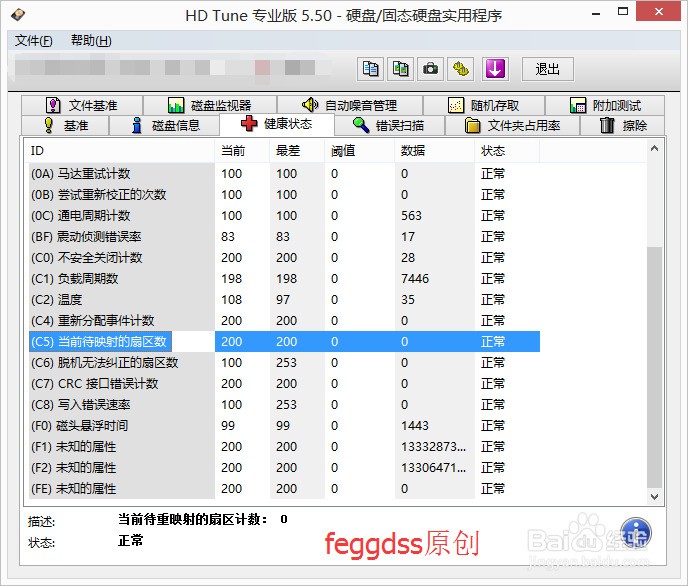Click data value 13332873... in F1 row
The height and width of the screenshot is (586, 688).
[x=434, y=447]
